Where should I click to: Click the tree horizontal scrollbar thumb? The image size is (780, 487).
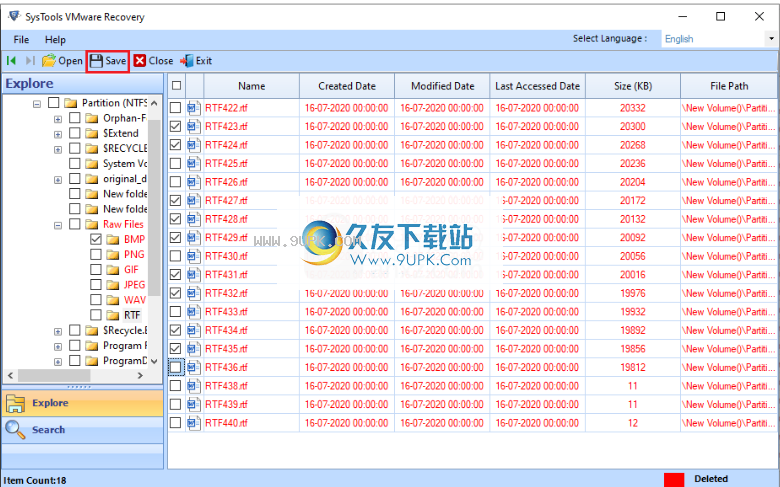coord(54,376)
